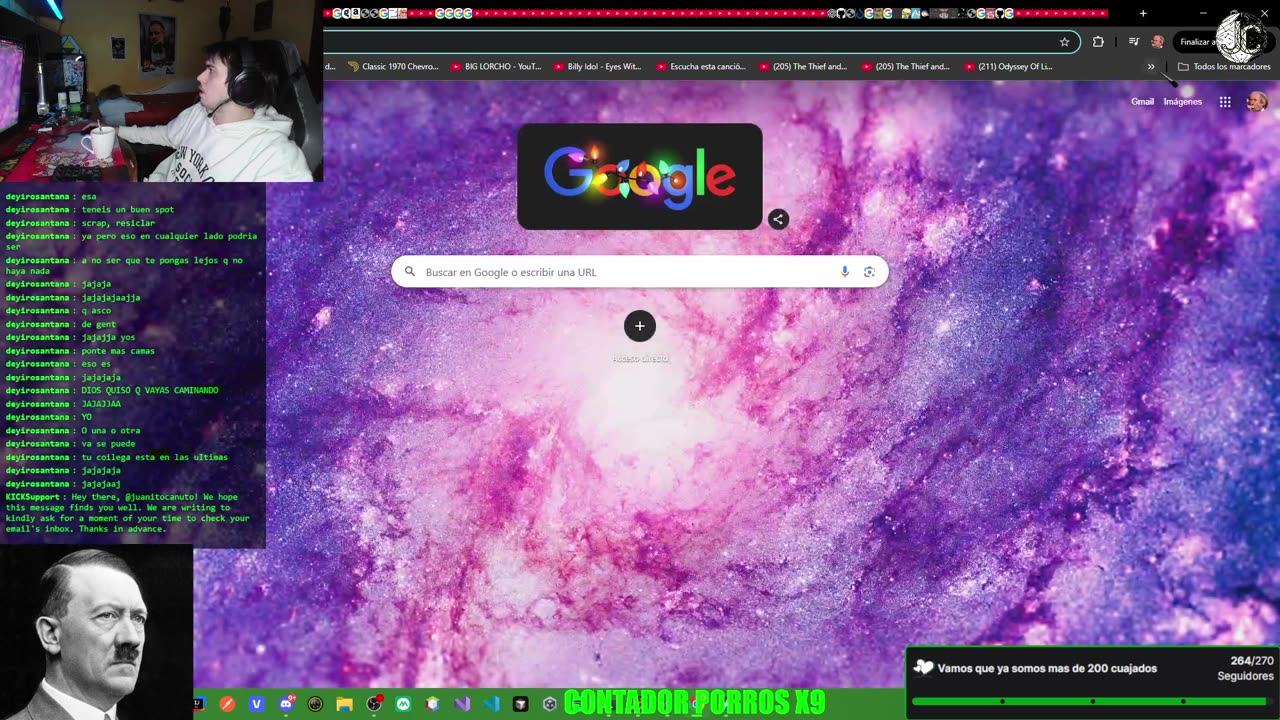Image resolution: width=1280 pixels, height=720 pixels.
Task: Open the Escucha esta canció... bookmark
Action: (x=701, y=67)
